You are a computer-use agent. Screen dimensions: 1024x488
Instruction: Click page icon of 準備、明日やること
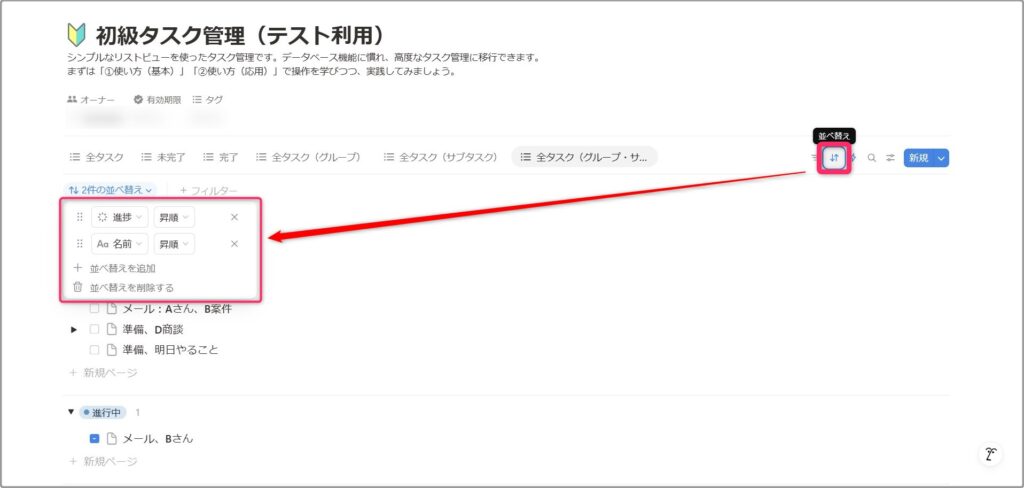(x=112, y=350)
